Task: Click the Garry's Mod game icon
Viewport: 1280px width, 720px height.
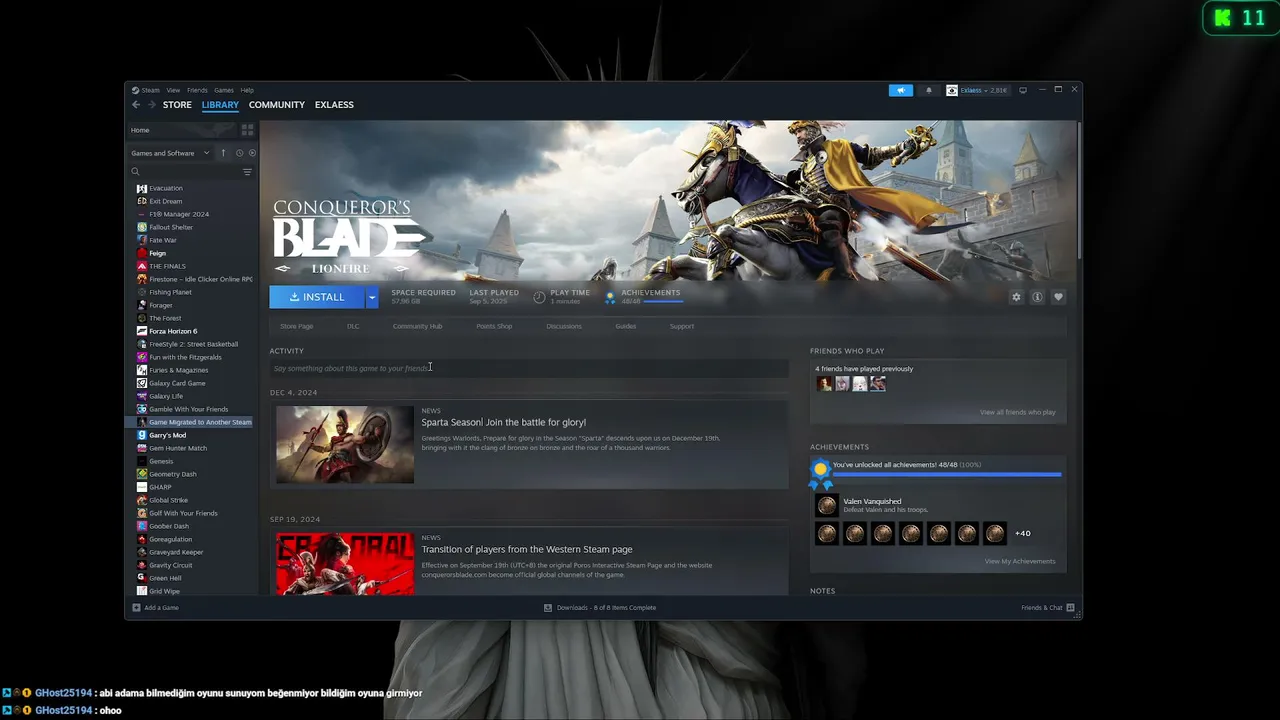Action: coord(142,435)
